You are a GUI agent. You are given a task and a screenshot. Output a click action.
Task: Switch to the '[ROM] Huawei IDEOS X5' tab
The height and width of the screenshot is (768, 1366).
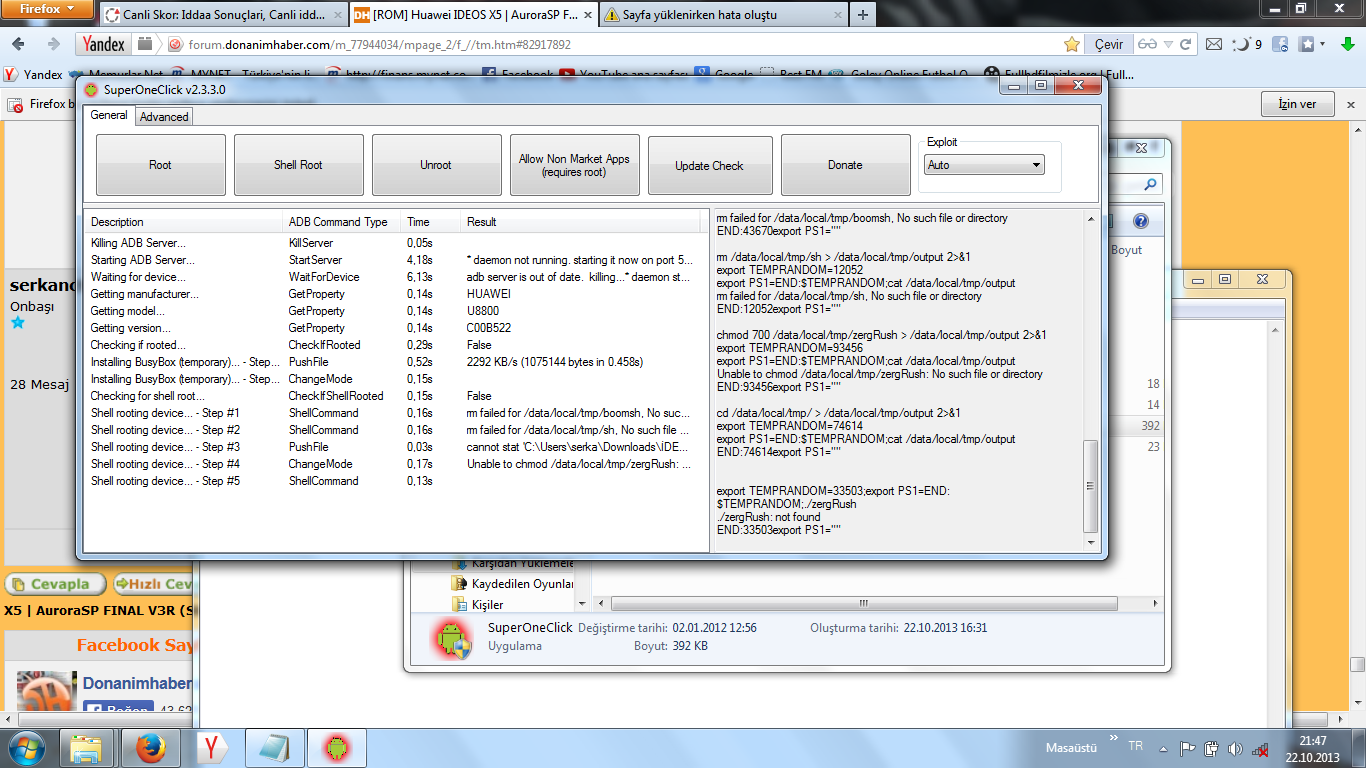(x=472, y=15)
